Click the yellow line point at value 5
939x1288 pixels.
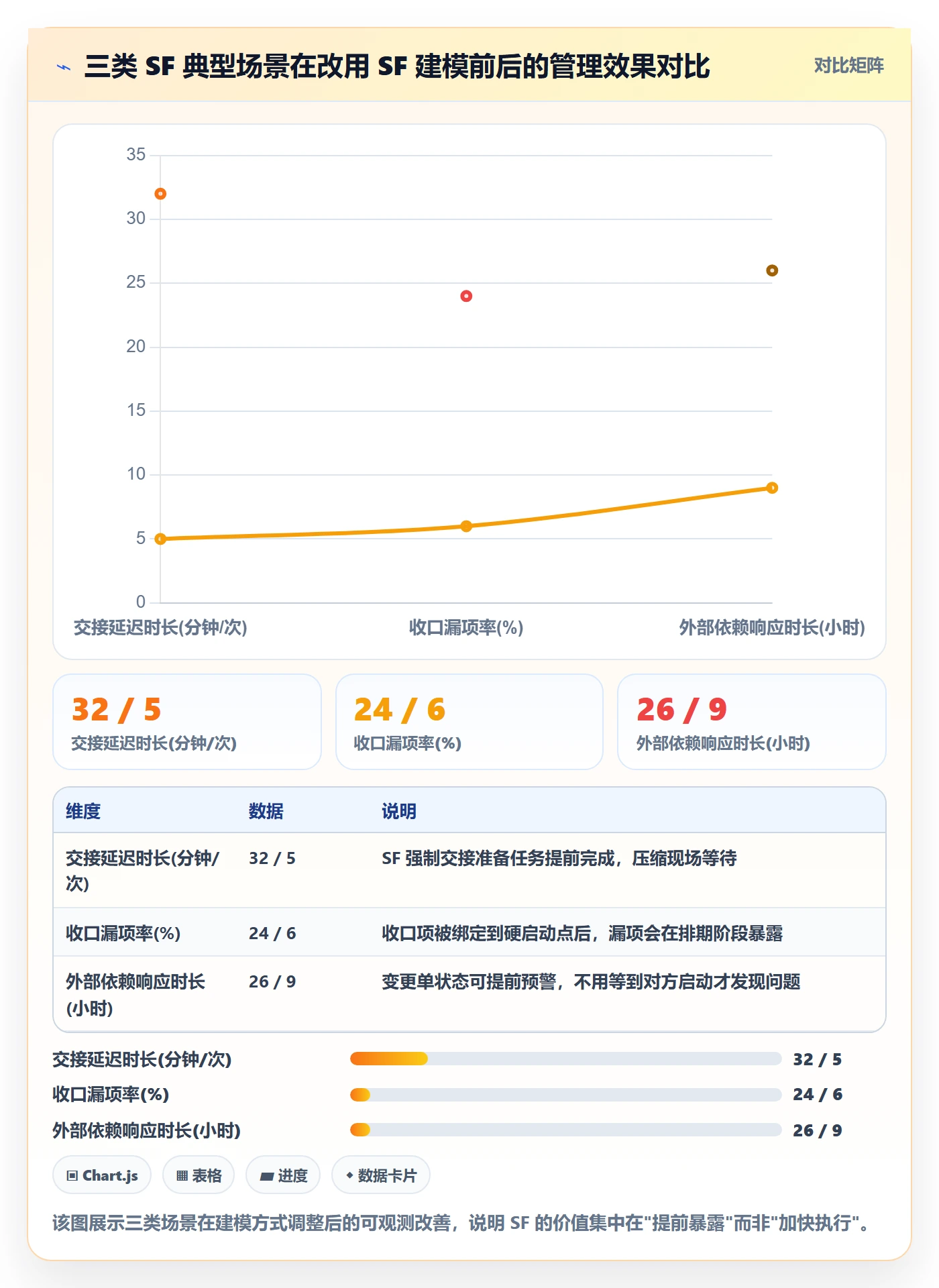[x=160, y=539]
